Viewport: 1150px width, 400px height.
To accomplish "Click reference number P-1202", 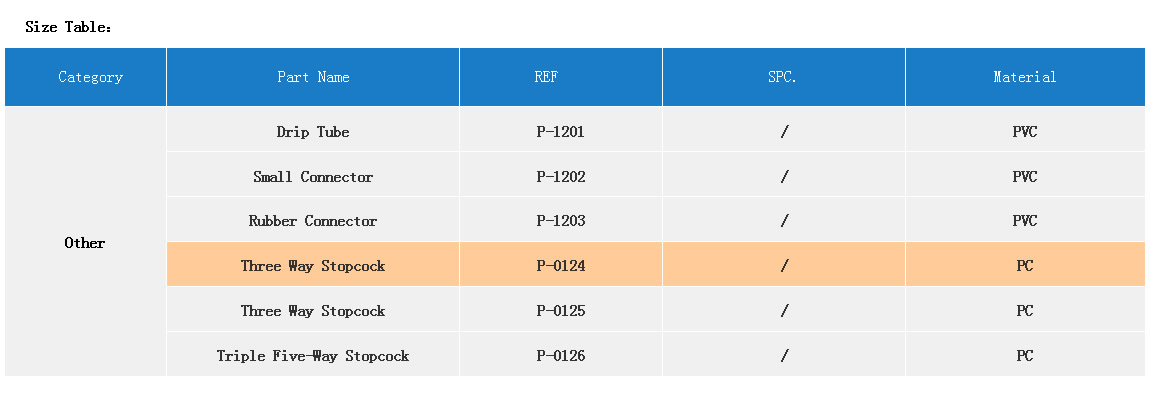I will 560,177.
